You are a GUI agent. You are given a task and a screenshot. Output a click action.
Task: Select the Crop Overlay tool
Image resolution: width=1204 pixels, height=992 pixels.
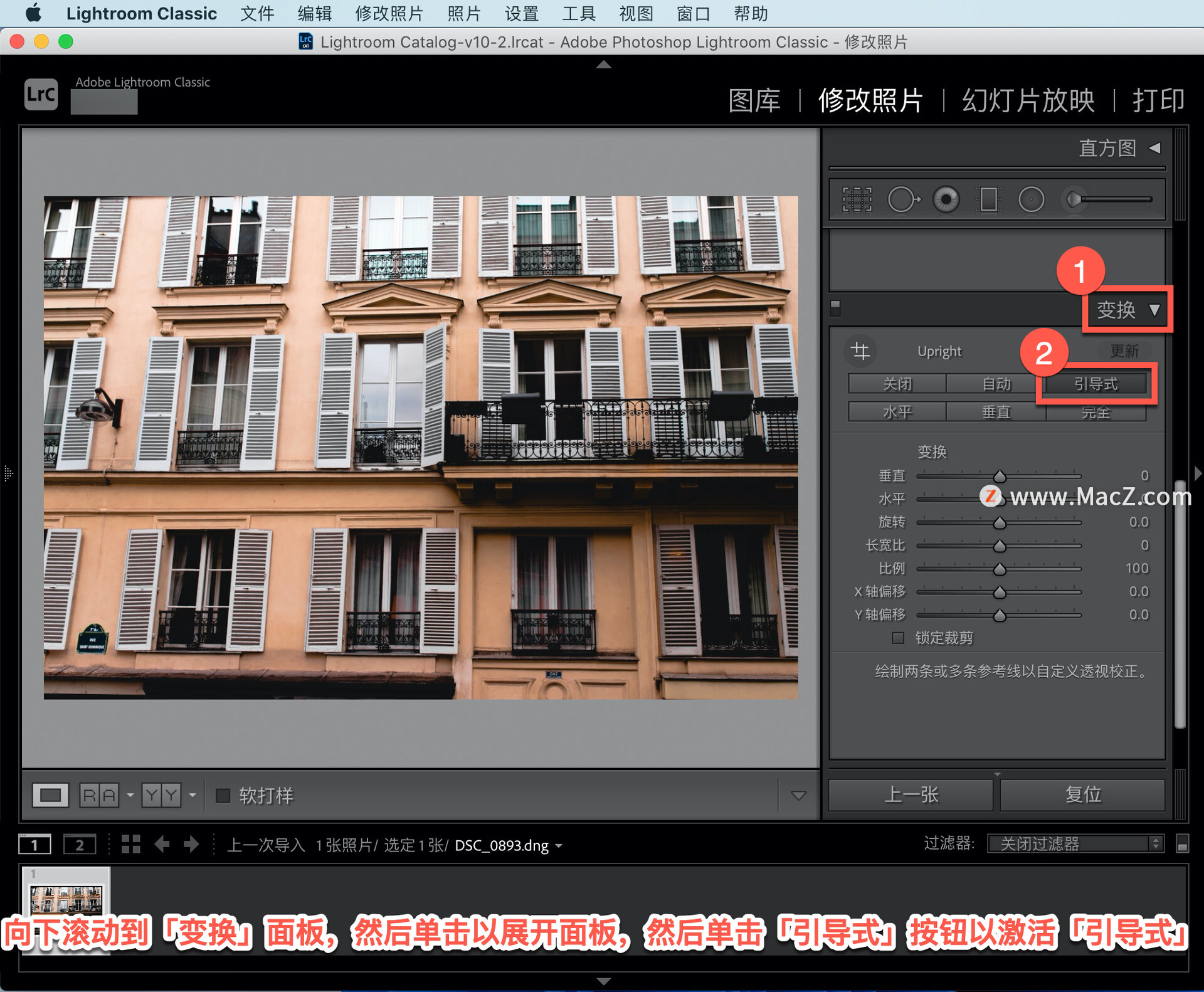(857, 199)
